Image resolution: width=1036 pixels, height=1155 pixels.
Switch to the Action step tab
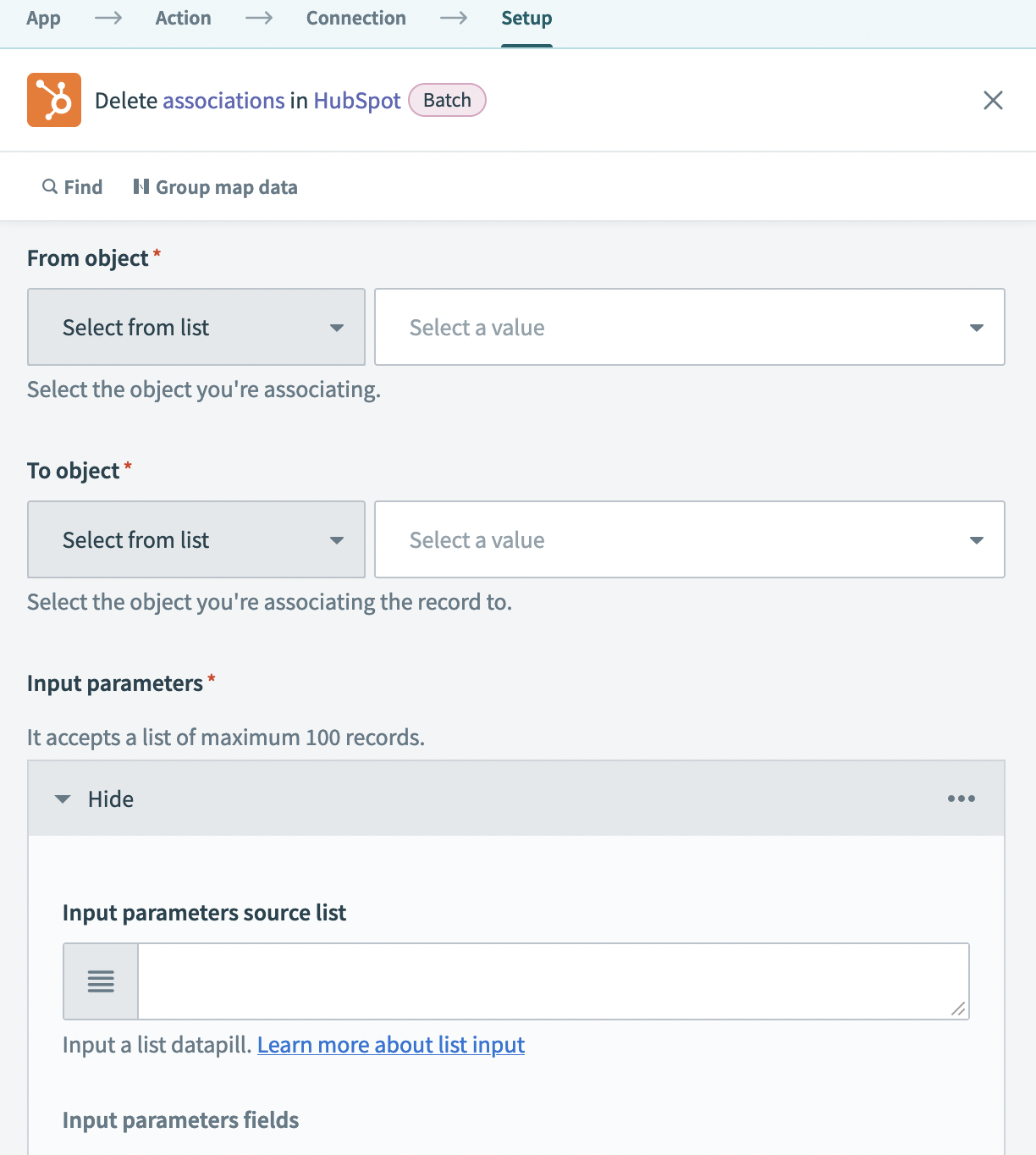tap(183, 18)
